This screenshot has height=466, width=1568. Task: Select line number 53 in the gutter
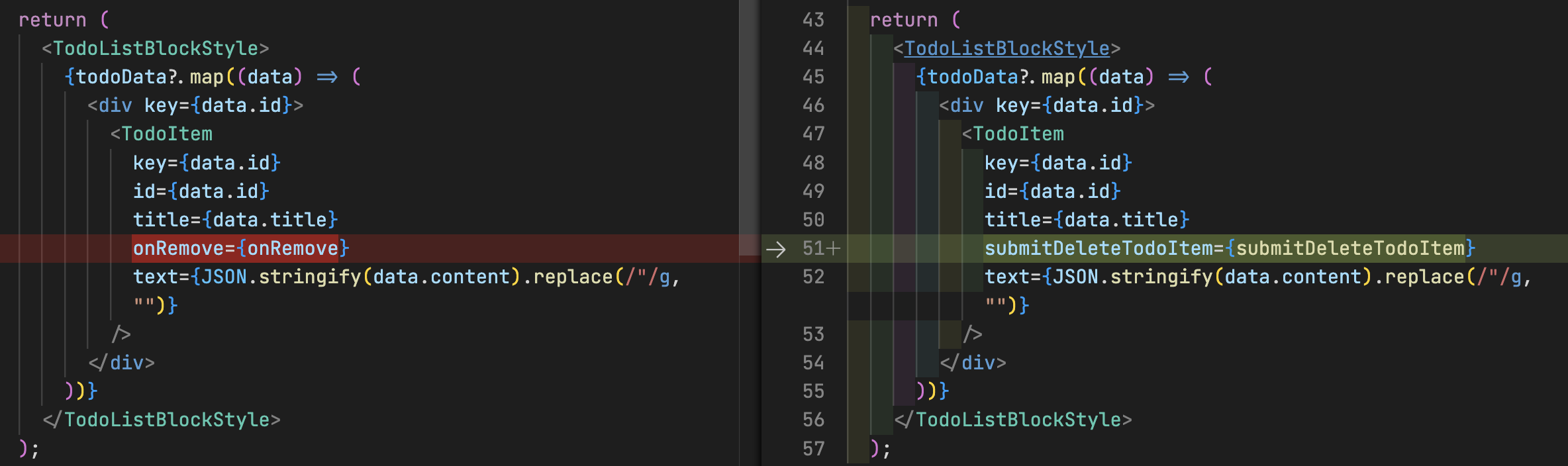coord(813,334)
